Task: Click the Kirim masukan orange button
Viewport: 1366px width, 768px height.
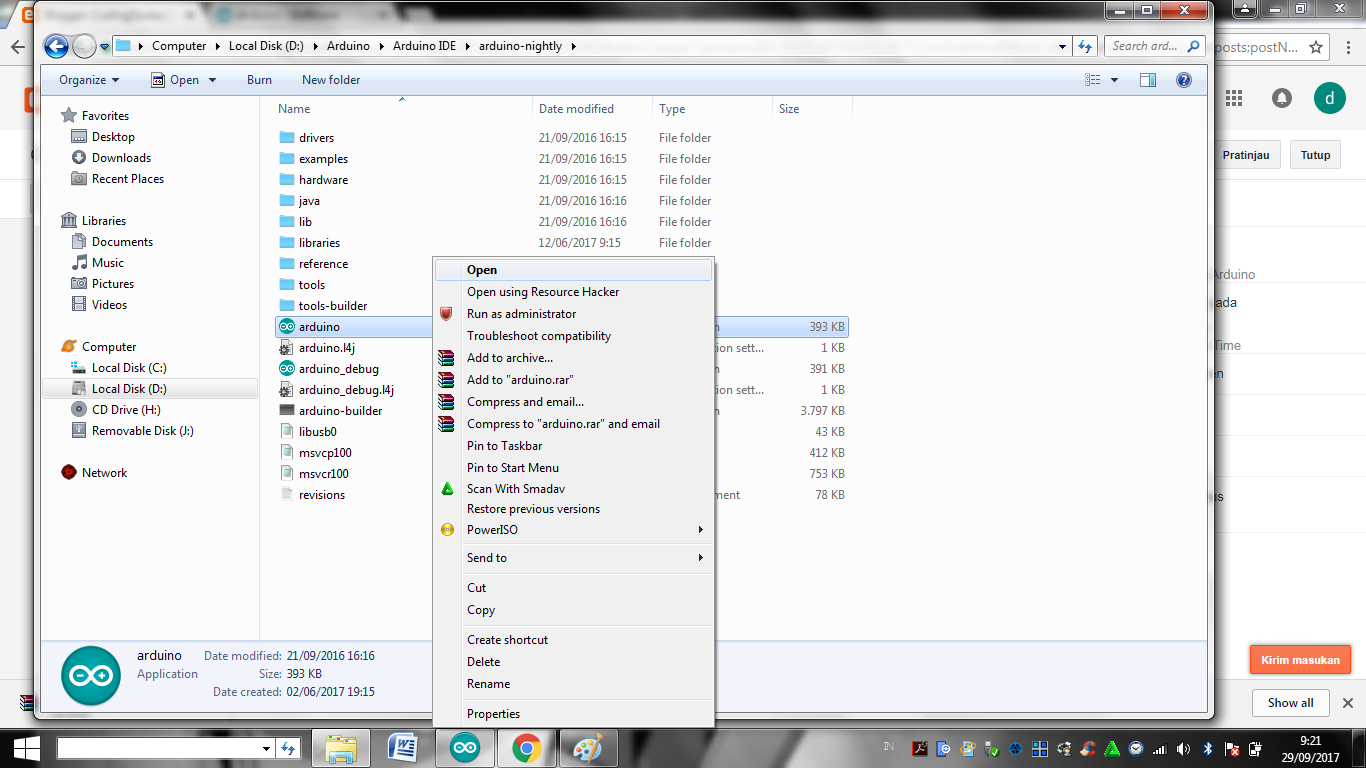Action: [1300, 659]
